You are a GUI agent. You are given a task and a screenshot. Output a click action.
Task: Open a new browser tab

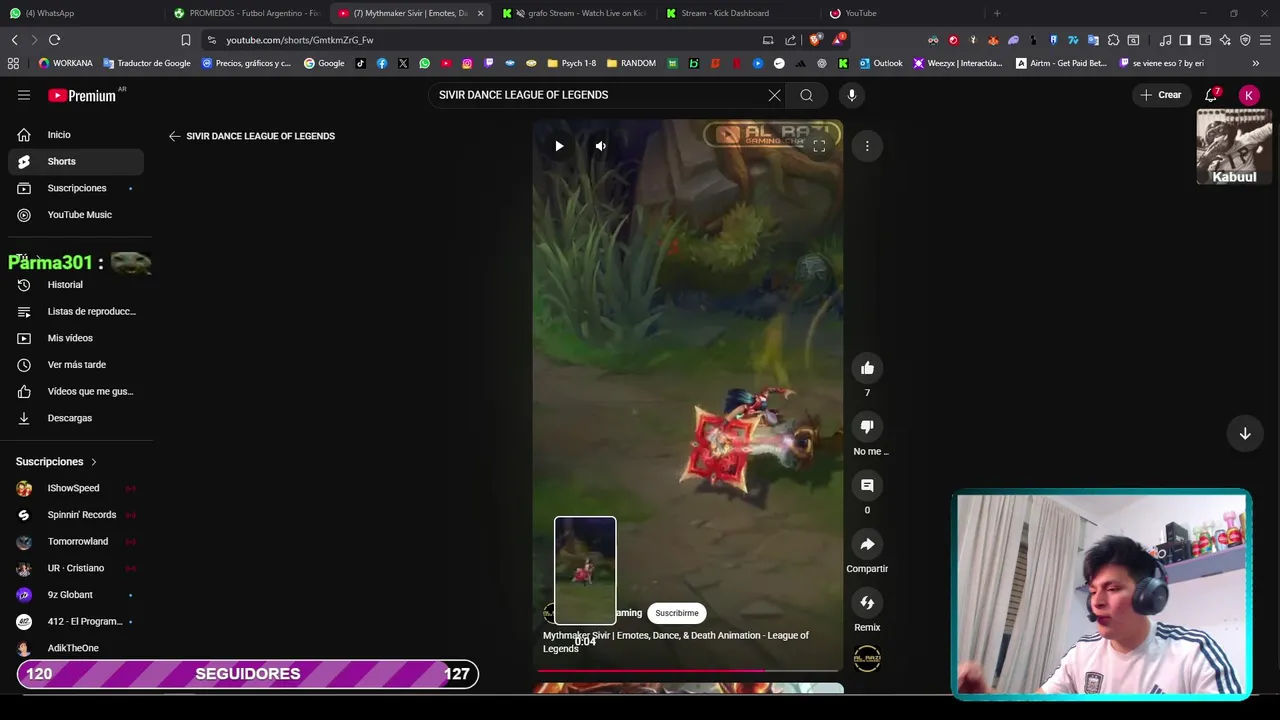click(x=997, y=13)
